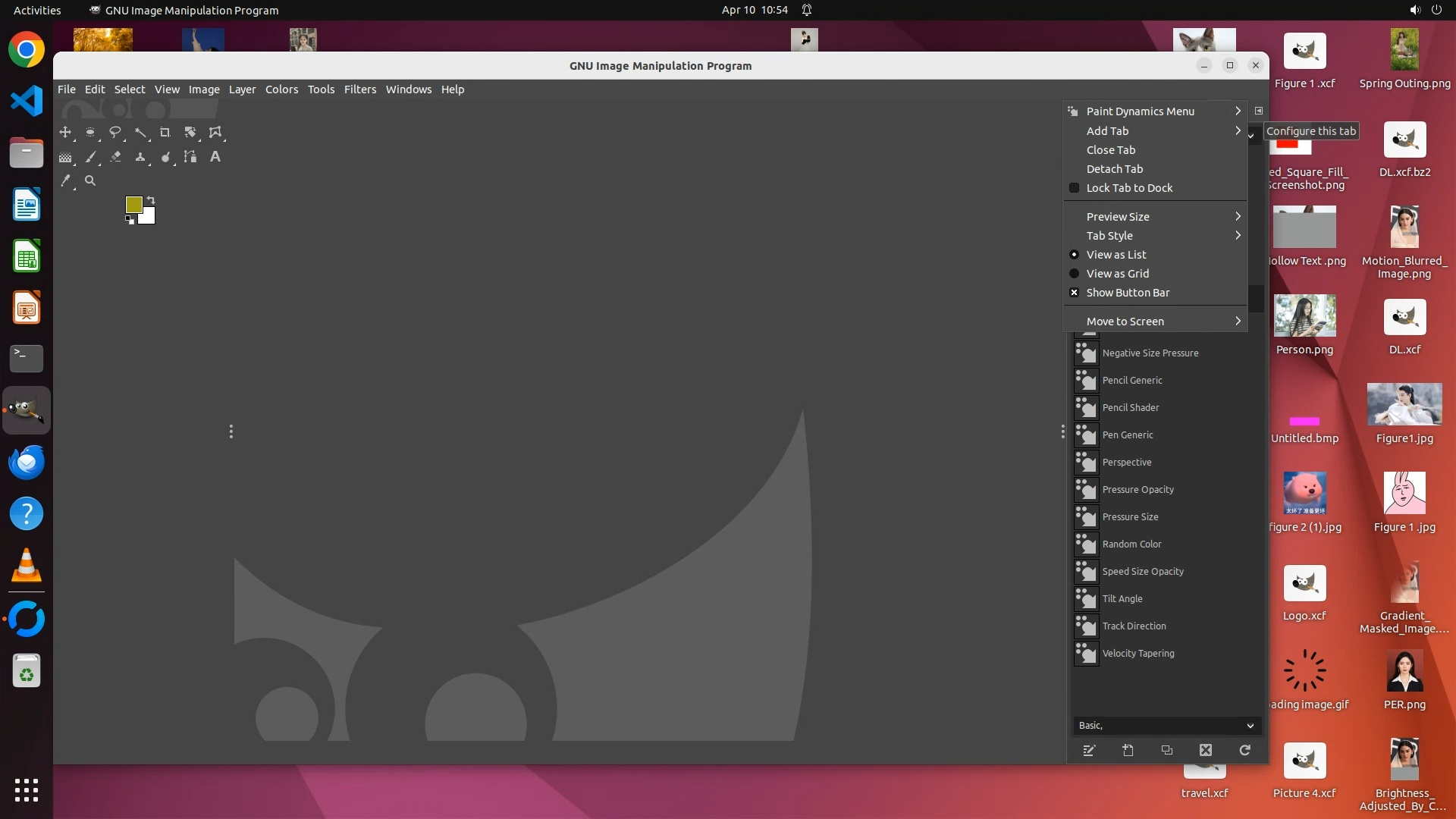Click the Refresh dynamics icon
Screen dimensions: 1456x819
(x=1244, y=750)
